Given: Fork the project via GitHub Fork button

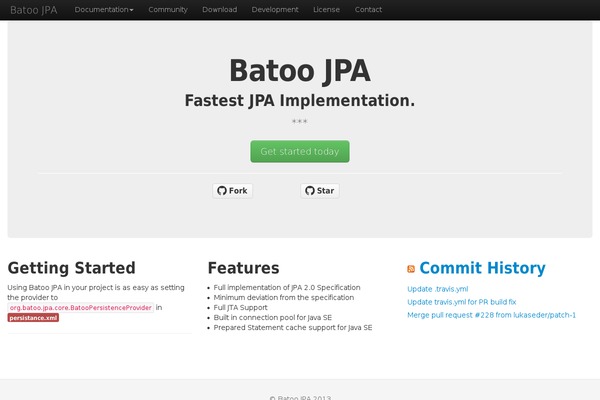Looking at the screenshot, I should tap(232, 191).
